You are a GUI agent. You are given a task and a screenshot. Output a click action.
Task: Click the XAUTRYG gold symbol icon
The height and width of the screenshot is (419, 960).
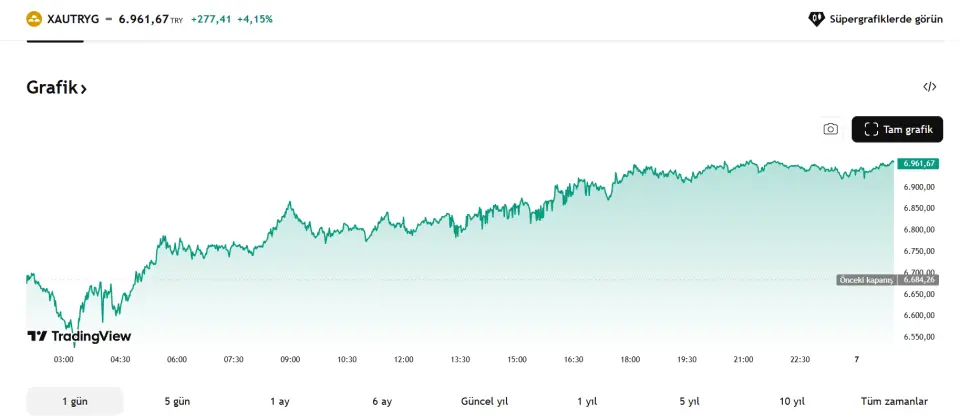(34, 19)
